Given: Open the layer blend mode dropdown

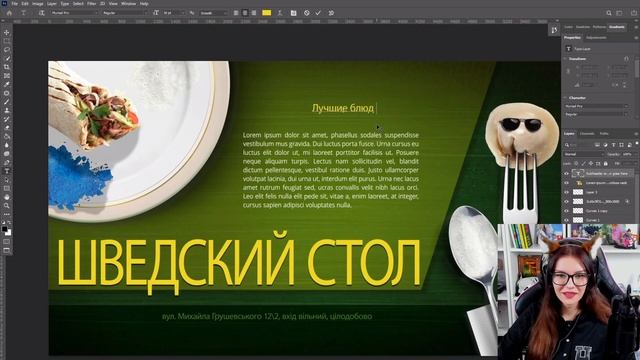Looking at the screenshot, I should tap(584, 154).
